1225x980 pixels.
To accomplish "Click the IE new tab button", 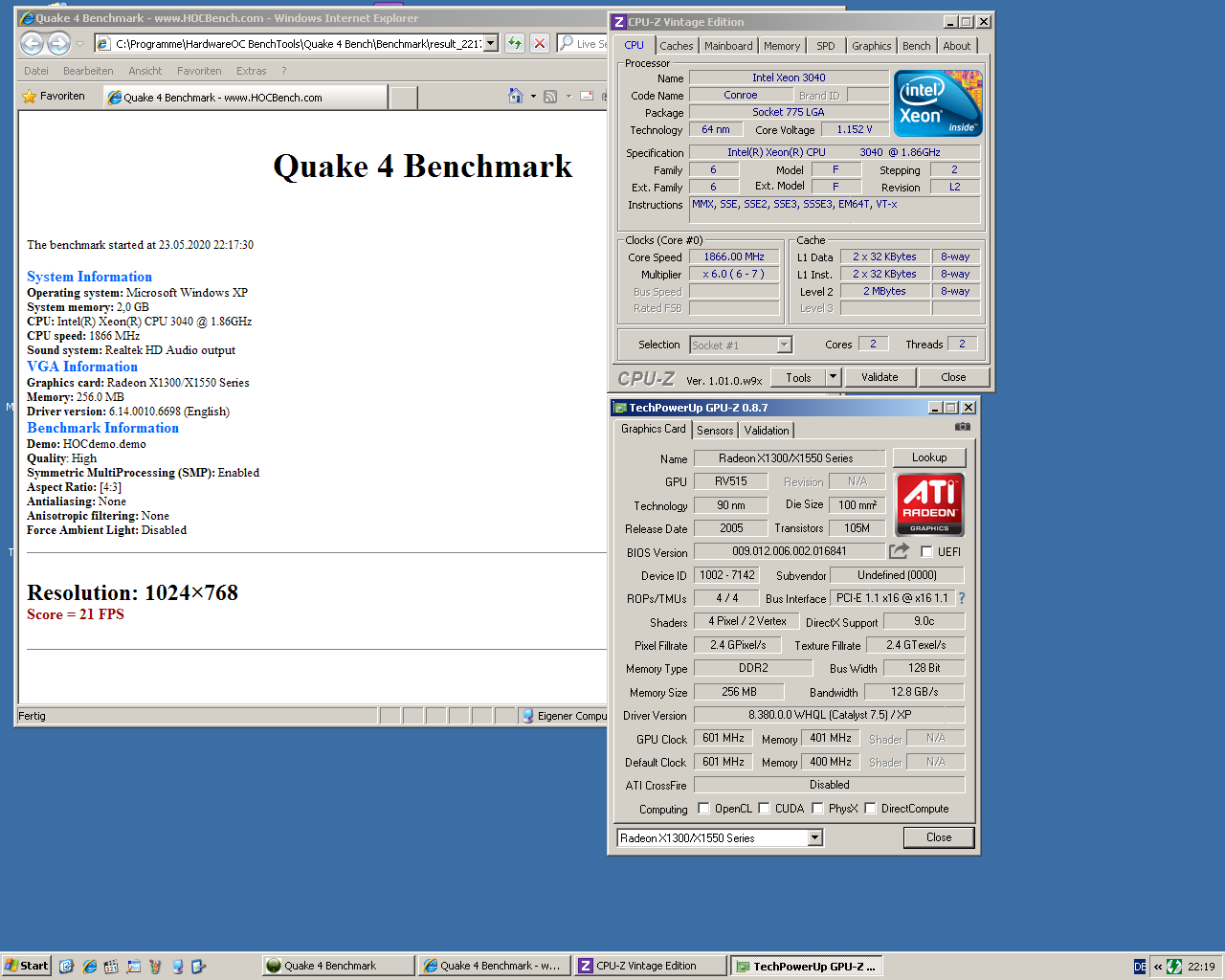I will click(x=404, y=97).
